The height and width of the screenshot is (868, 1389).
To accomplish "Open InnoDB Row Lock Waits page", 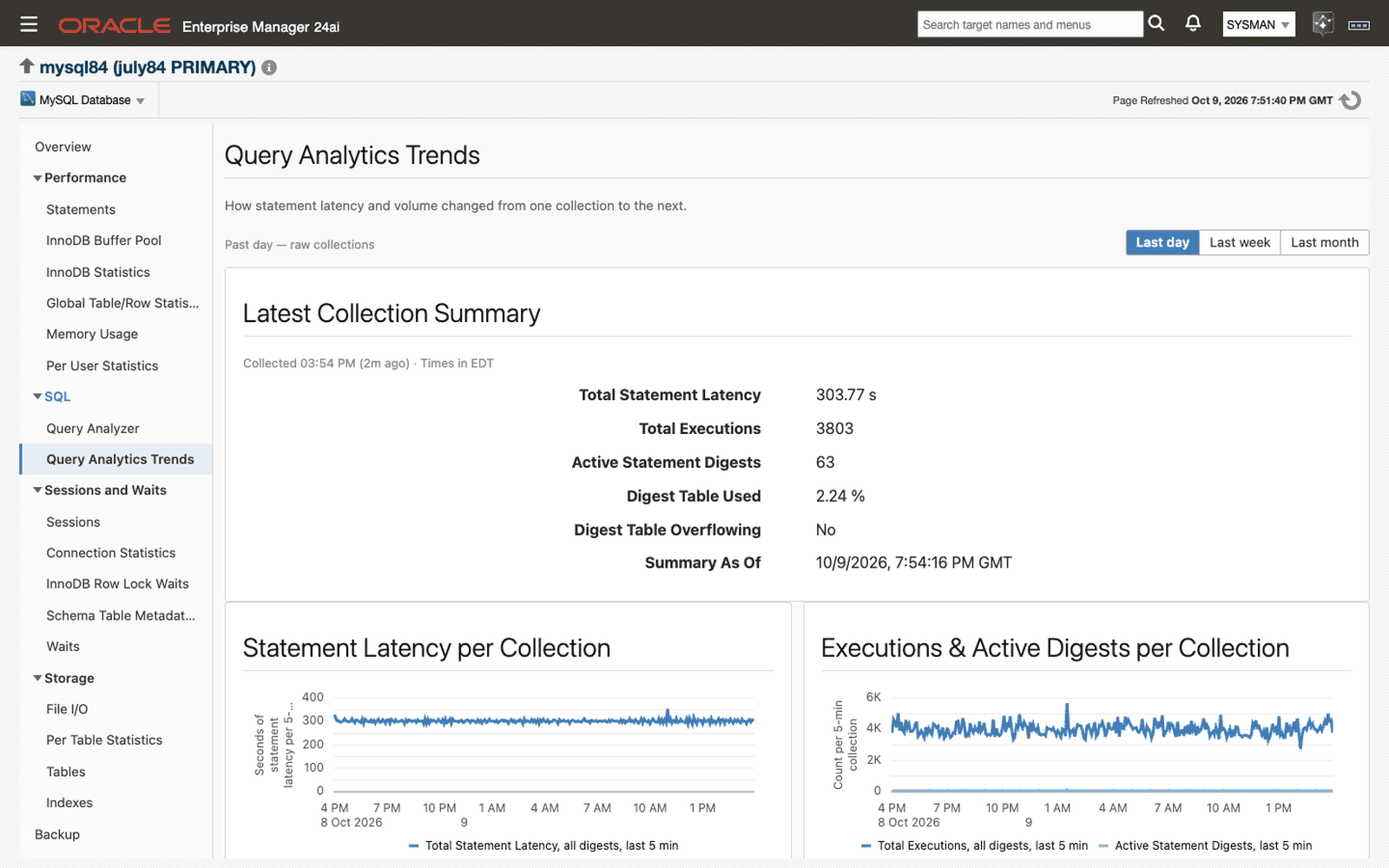I will 117,584.
